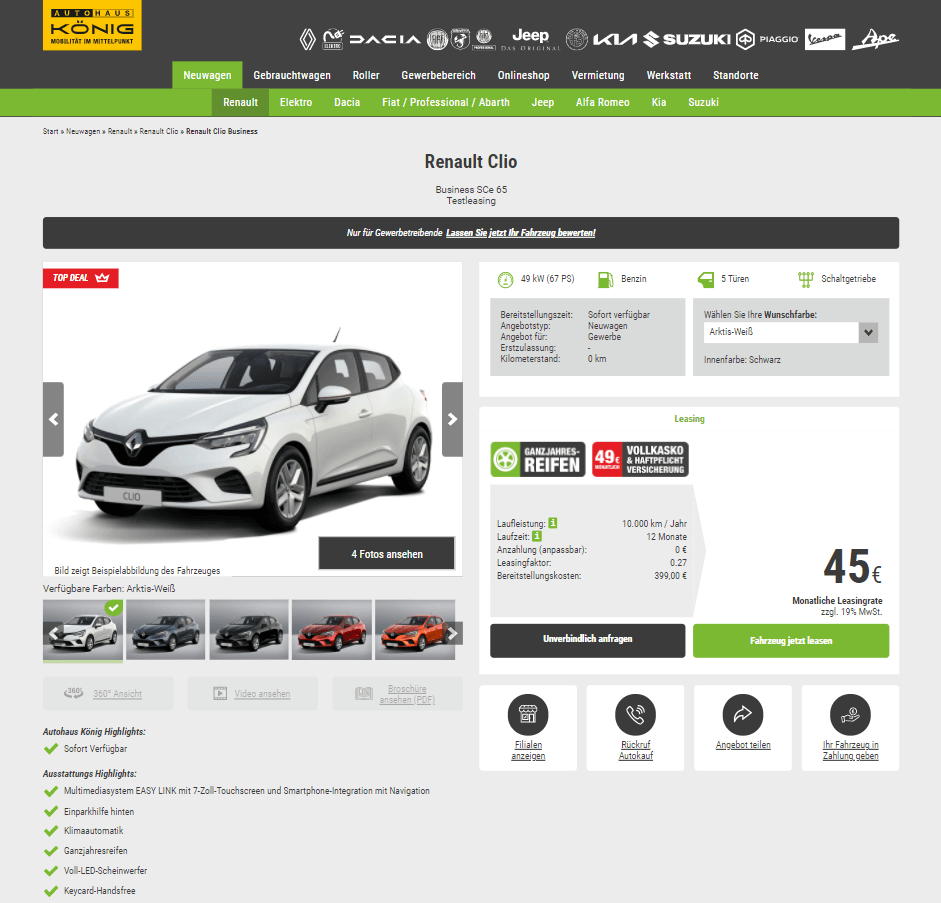
Task: Select the Alfa Romeo submenu tab
Action: (603, 102)
